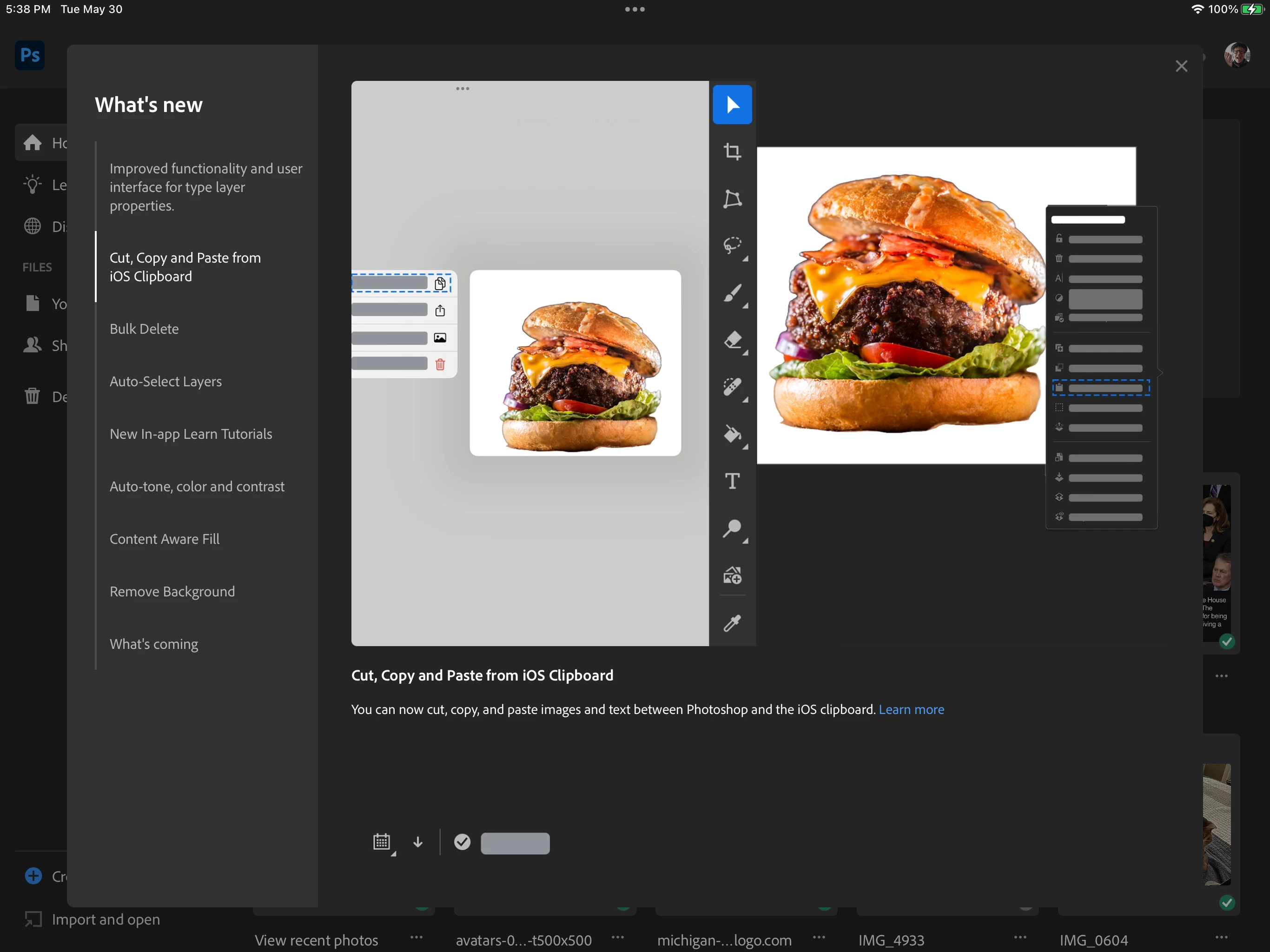Select Remove Background in What's new list
Viewport: 1270px width, 952px height.
coord(172,591)
